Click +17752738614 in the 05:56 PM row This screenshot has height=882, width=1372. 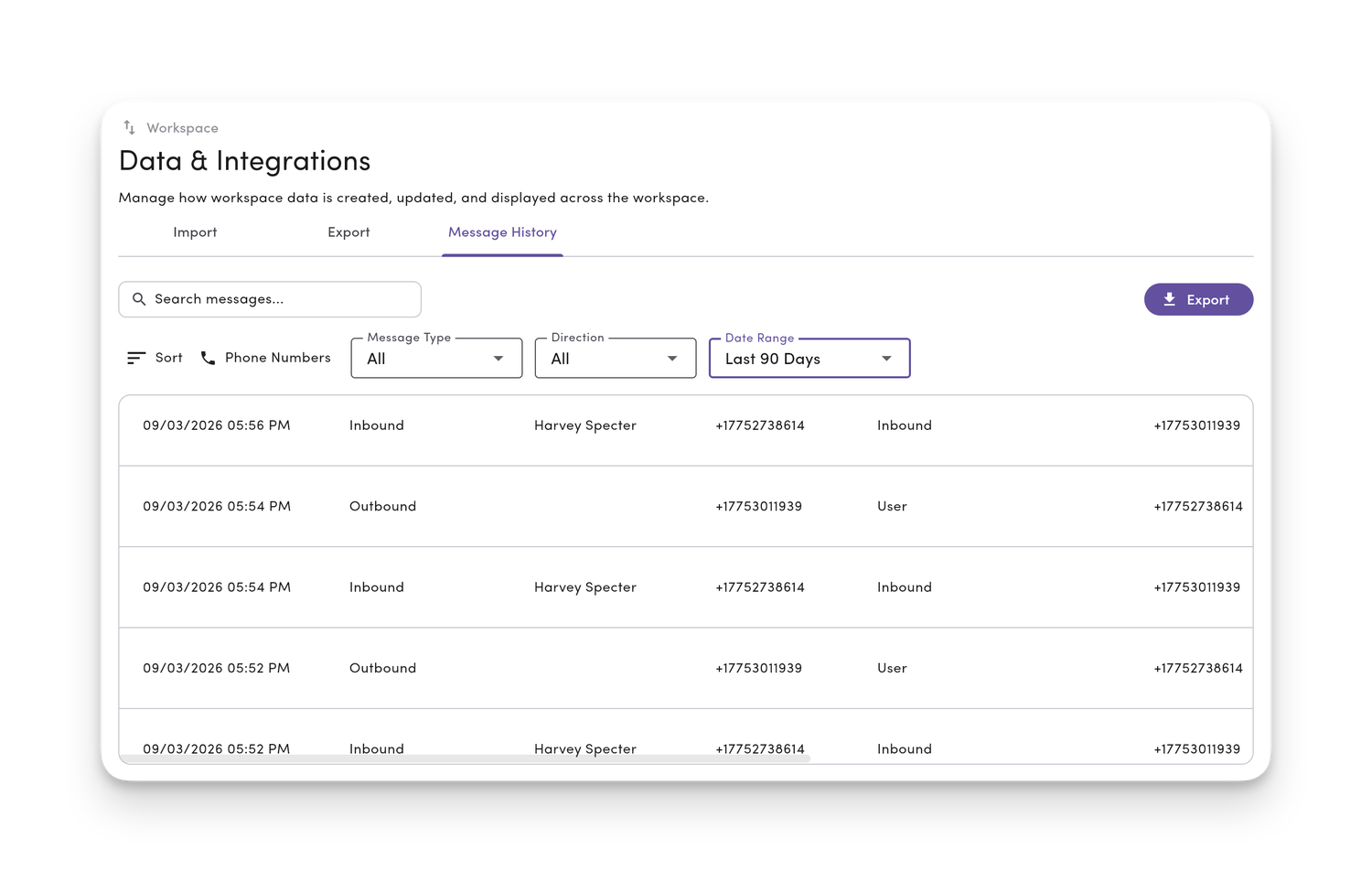[760, 425]
